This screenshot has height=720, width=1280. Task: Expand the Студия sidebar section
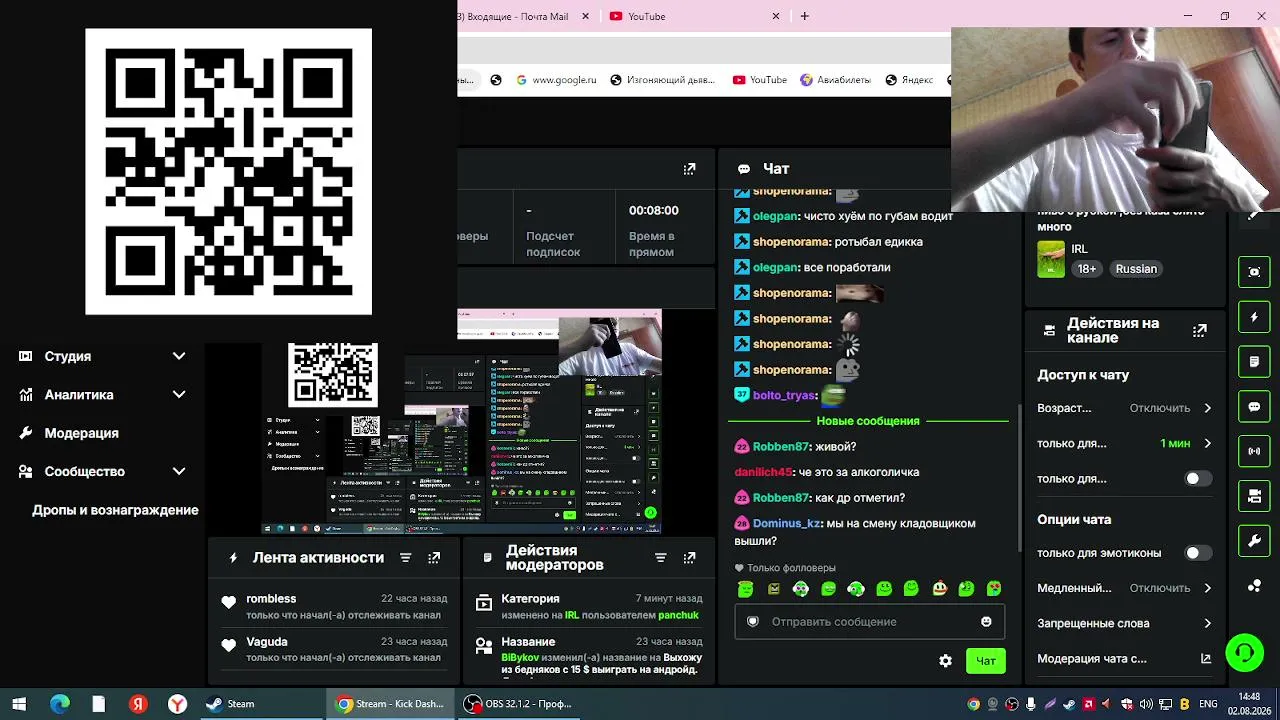pos(104,356)
